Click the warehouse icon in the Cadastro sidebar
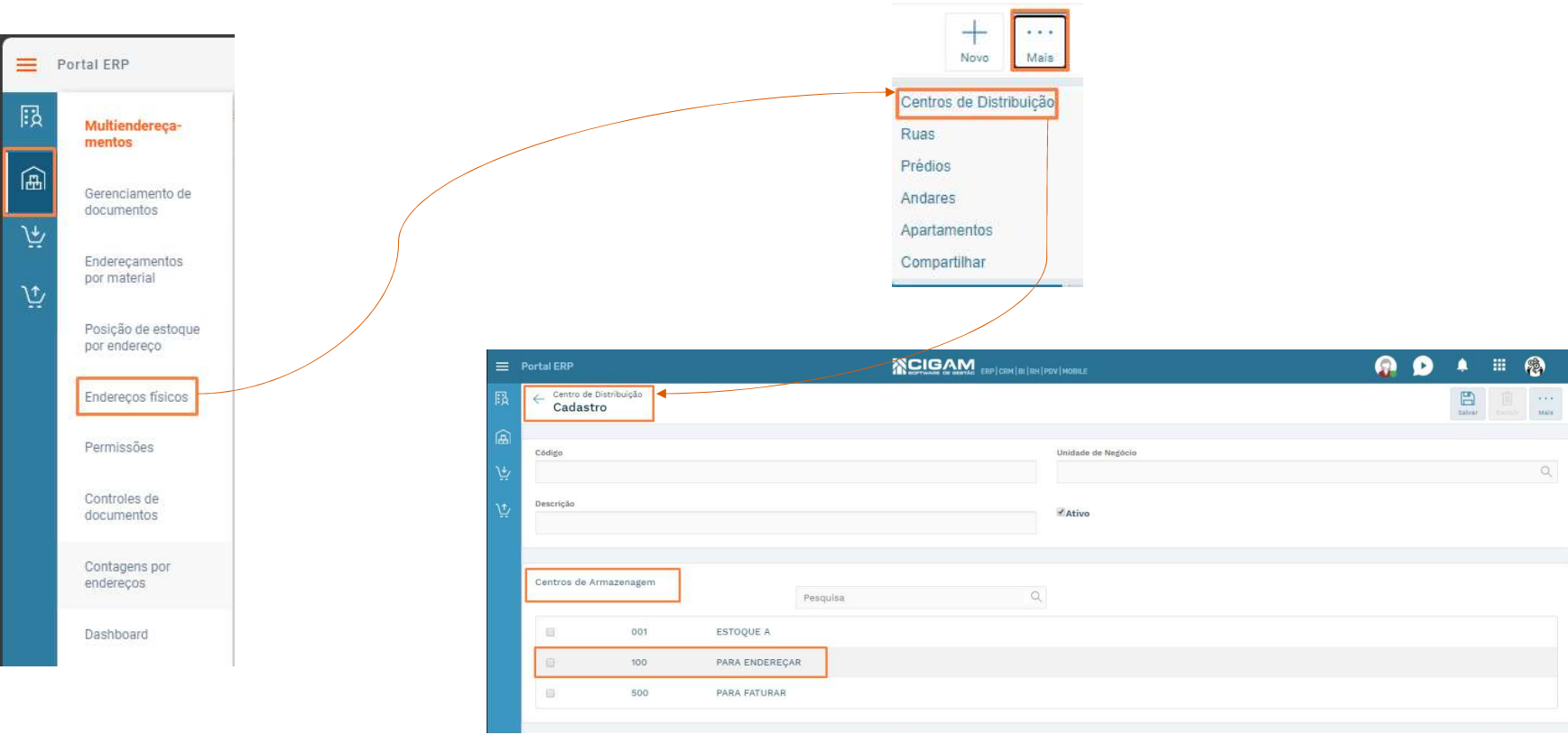 point(503,437)
